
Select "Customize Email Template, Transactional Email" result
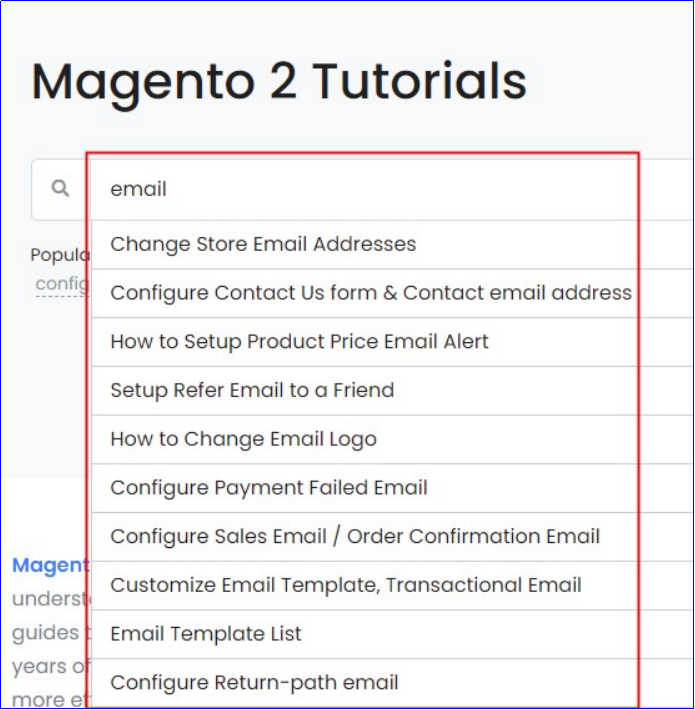pos(364,585)
